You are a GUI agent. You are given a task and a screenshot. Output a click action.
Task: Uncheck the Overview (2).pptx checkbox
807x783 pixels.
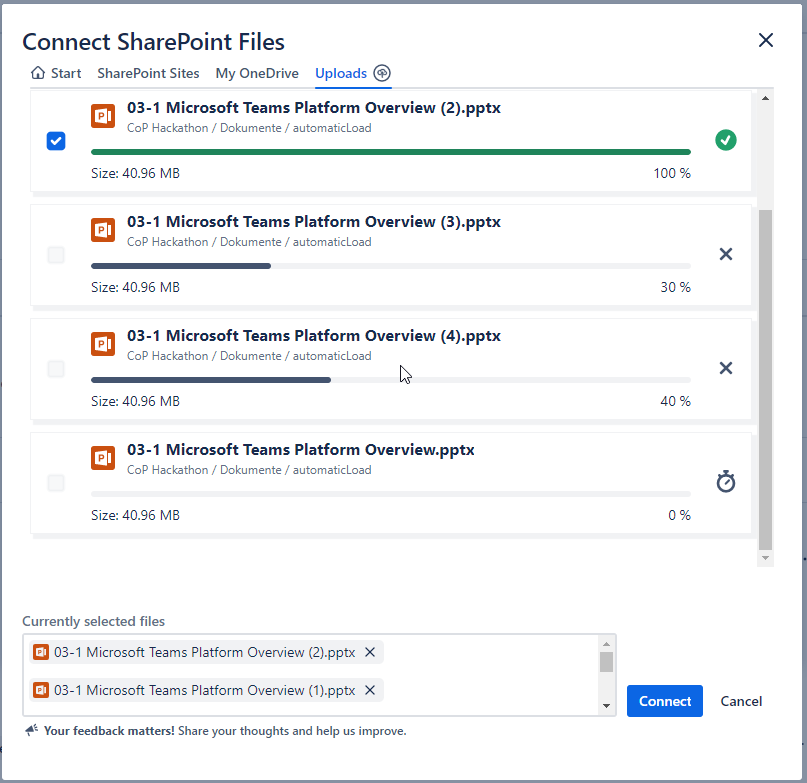coord(56,141)
